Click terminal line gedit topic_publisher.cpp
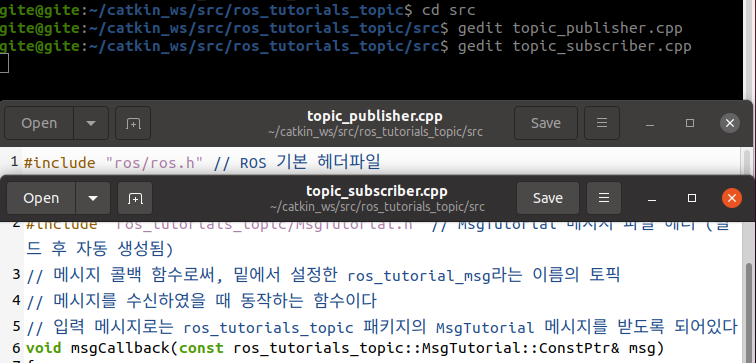 point(341,28)
